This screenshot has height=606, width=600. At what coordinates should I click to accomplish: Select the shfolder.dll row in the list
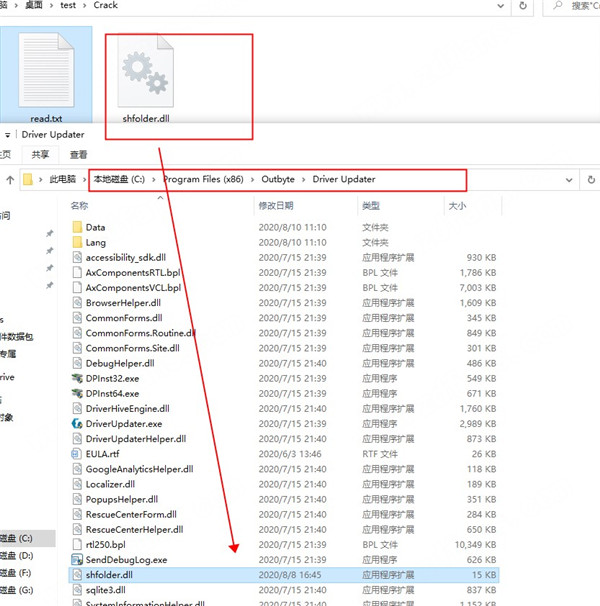point(284,575)
